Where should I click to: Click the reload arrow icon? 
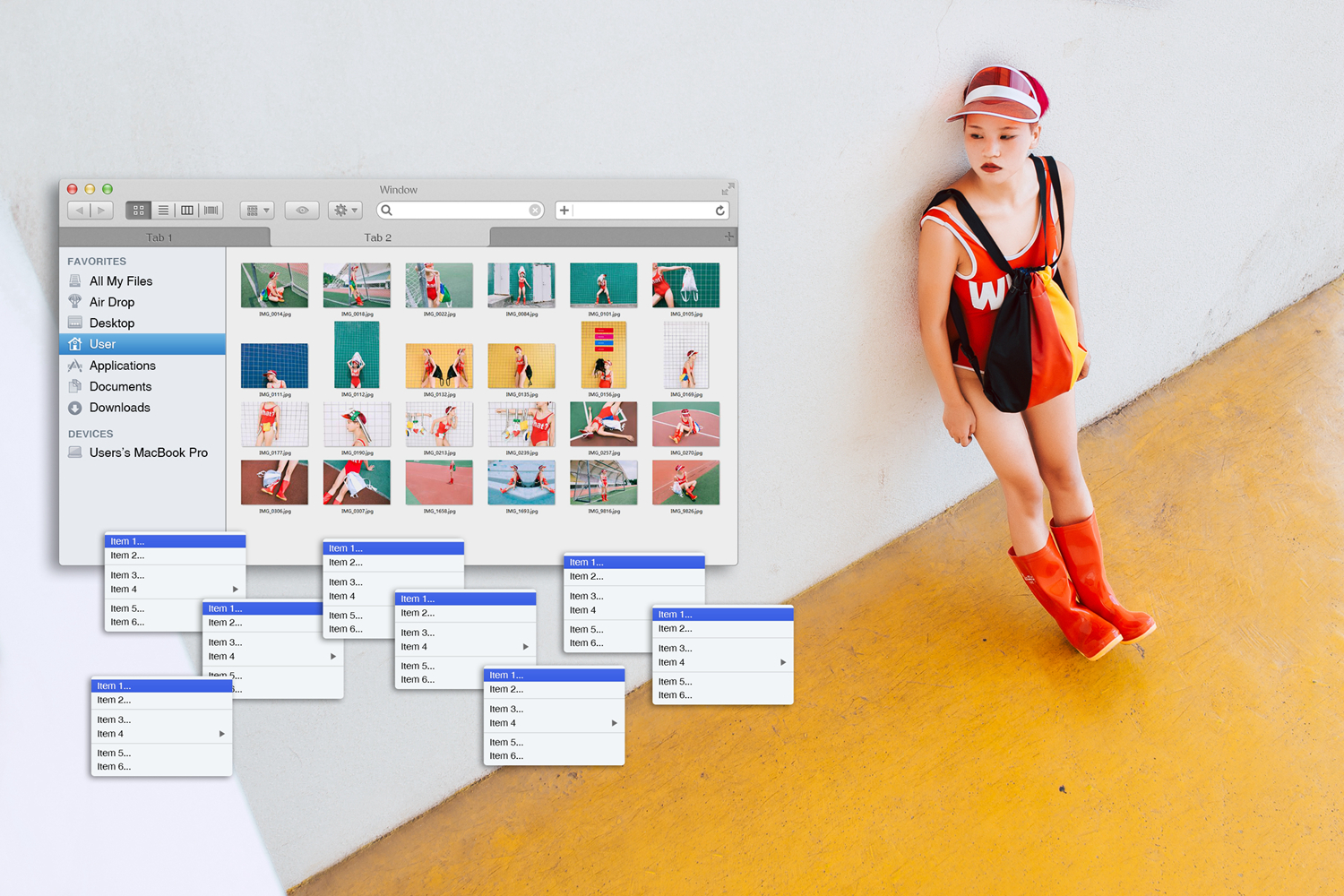point(719,211)
